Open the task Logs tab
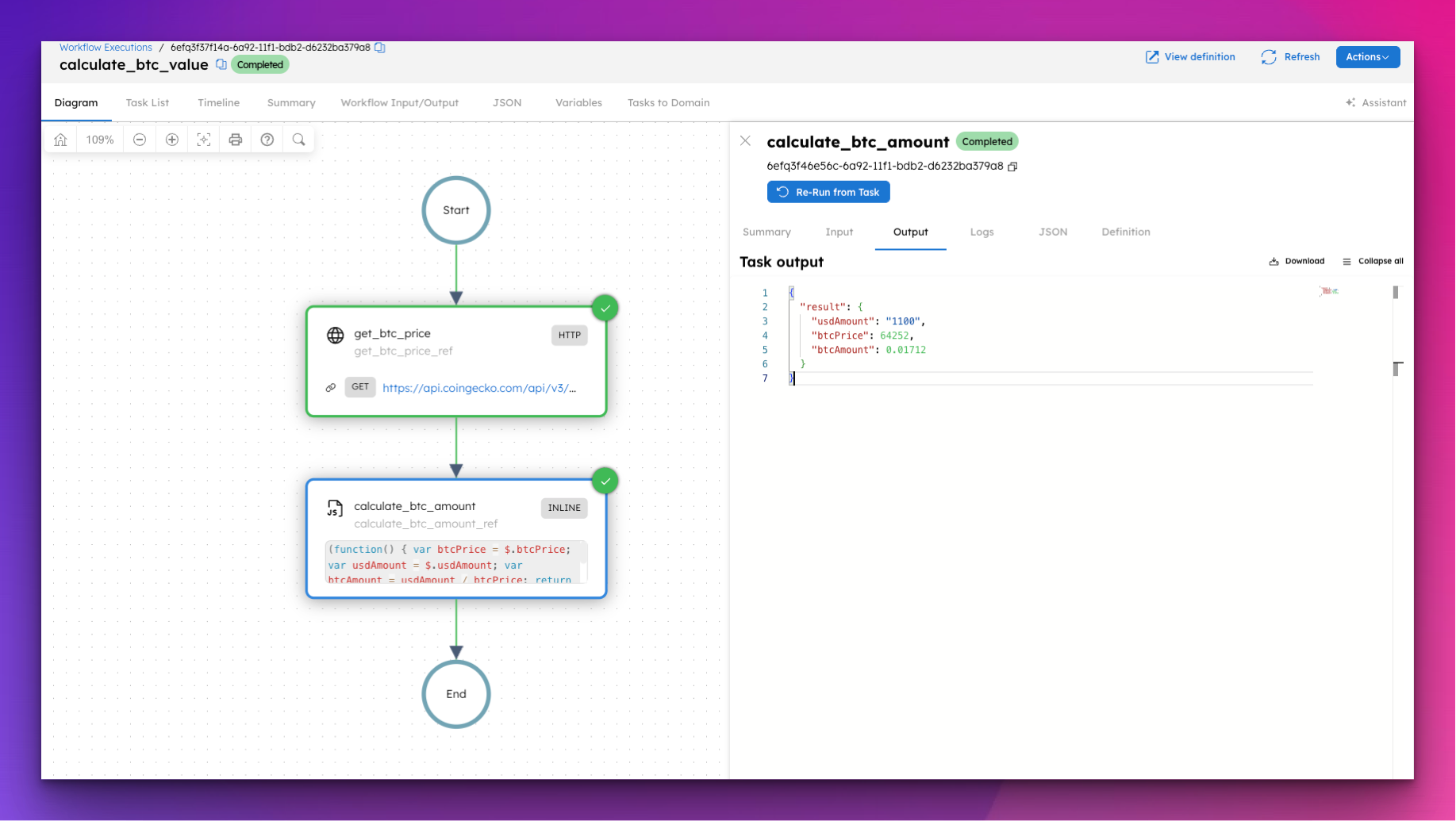 (x=982, y=232)
